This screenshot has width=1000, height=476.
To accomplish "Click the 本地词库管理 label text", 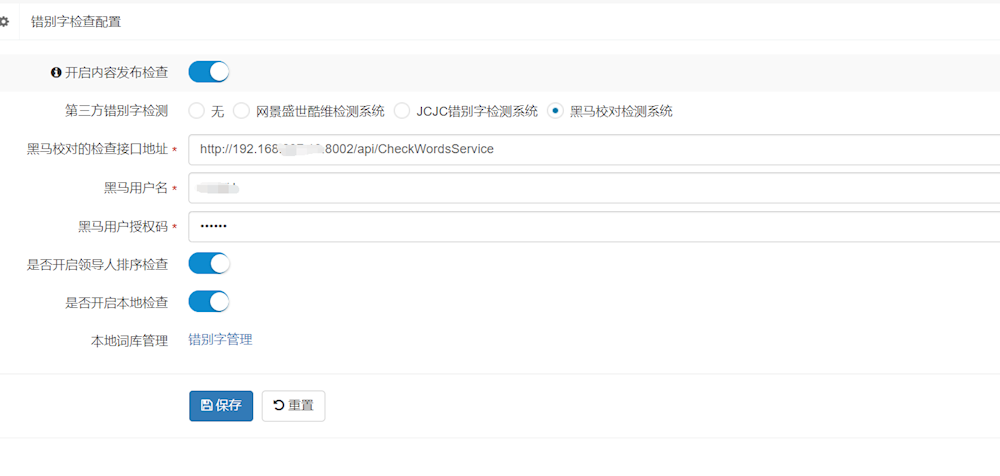I will (129, 341).
